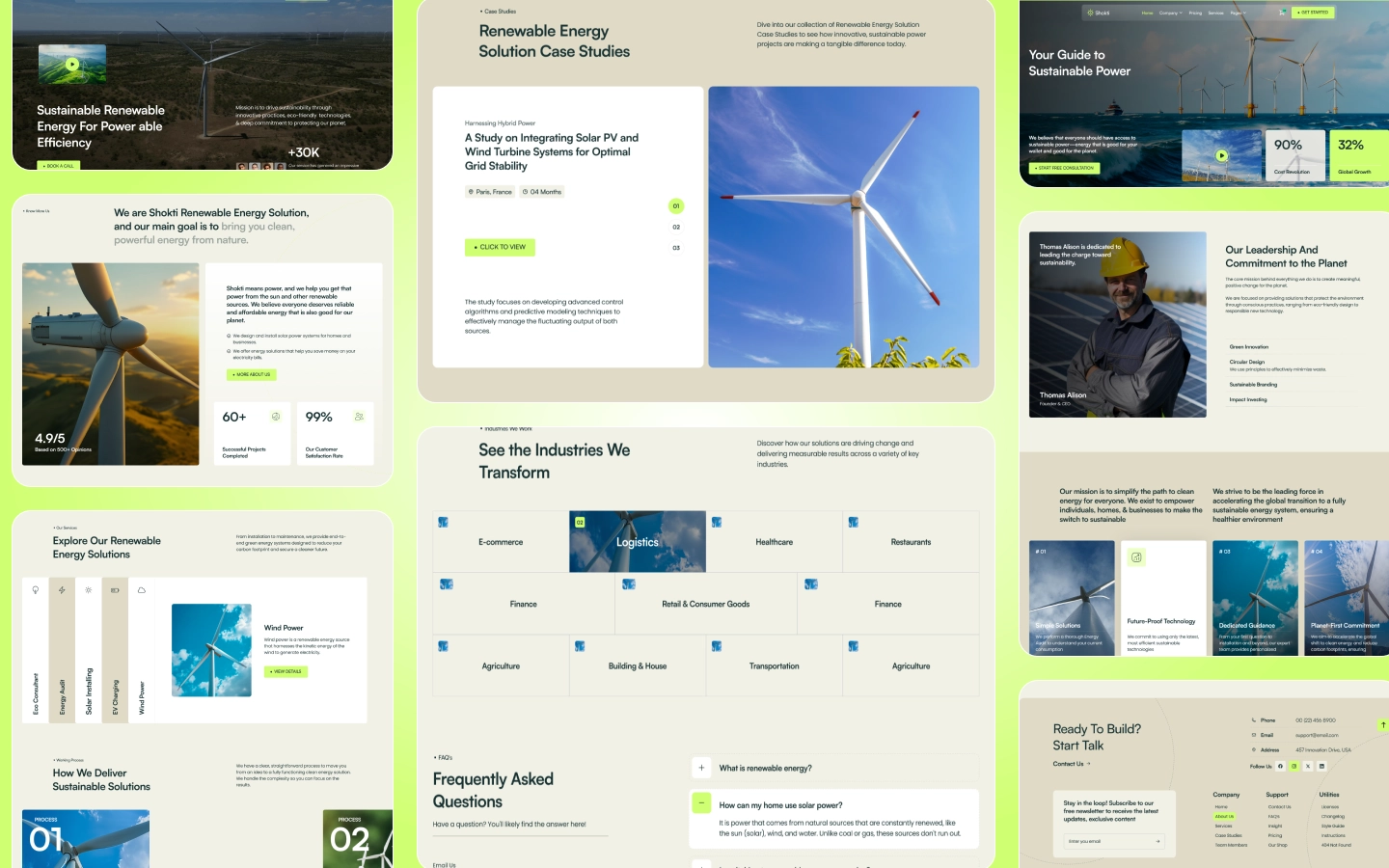
Task: Click the Get Started button
Action: pyautogui.click(x=1314, y=13)
